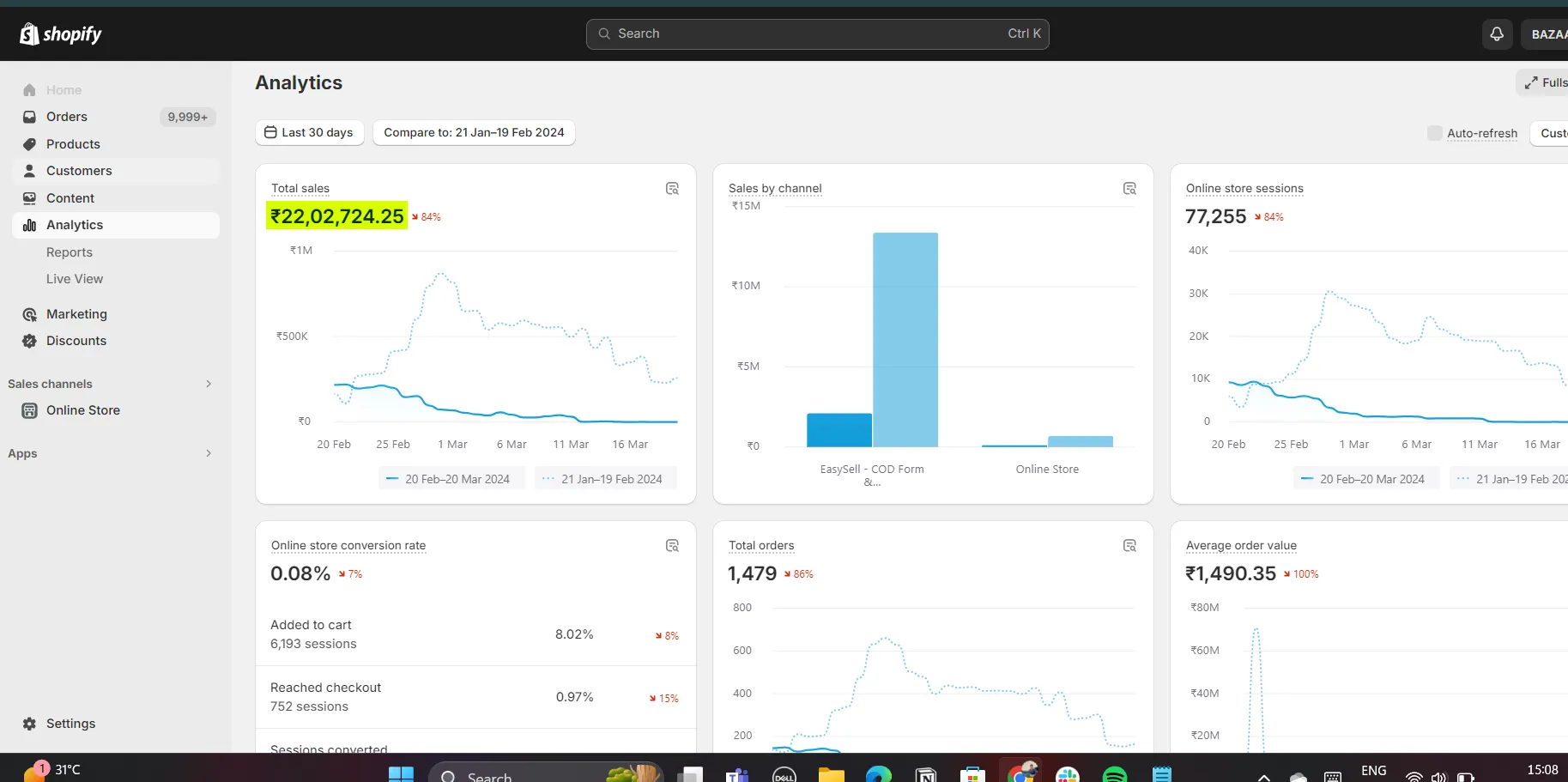Expand the Apps section

coord(208,453)
